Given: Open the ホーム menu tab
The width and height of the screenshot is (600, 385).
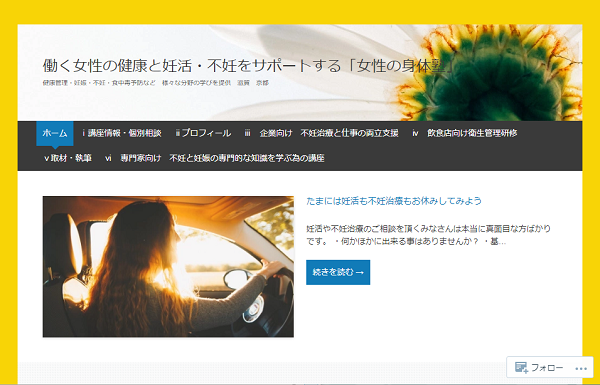Looking at the screenshot, I should click(55, 133).
